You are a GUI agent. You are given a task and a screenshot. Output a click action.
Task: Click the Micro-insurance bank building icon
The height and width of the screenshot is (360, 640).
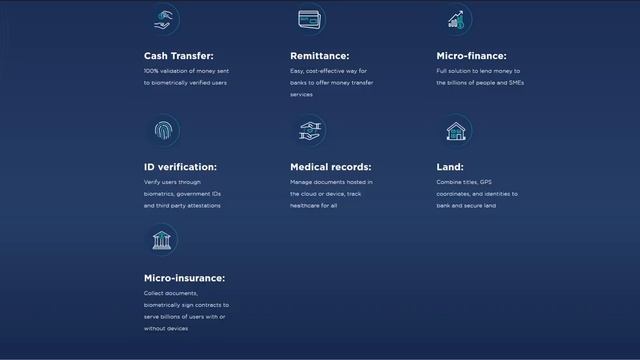tap(162, 240)
